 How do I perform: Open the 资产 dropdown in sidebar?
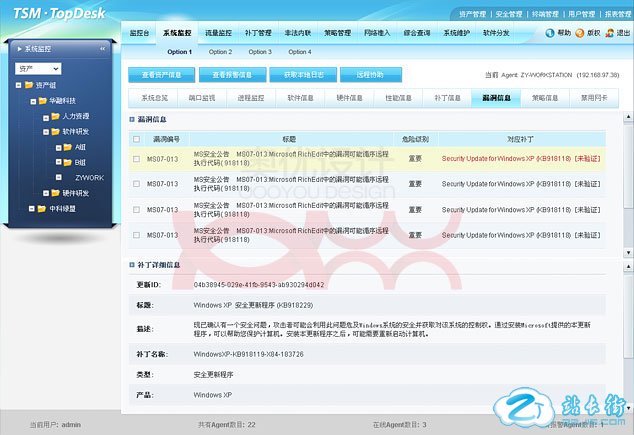[x=39, y=69]
